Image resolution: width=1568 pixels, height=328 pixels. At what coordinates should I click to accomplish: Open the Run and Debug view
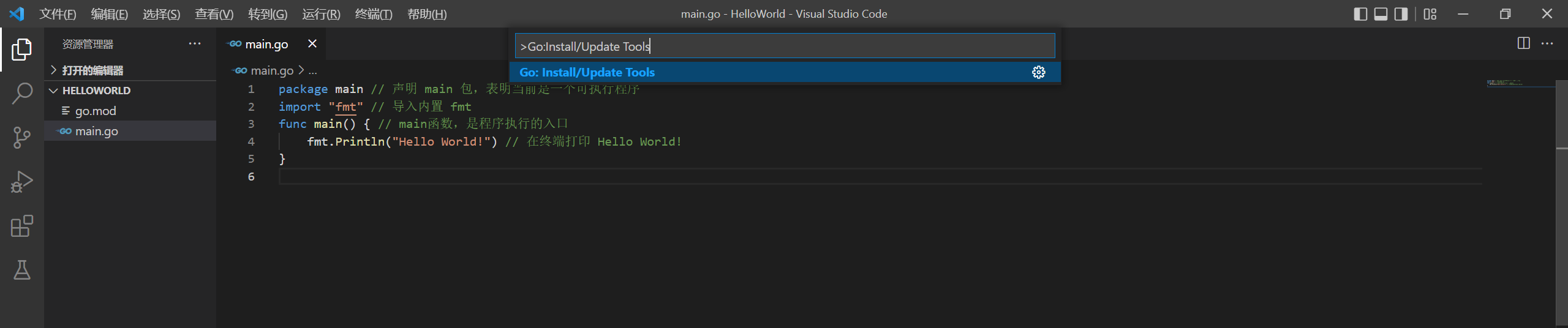[x=21, y=182]
